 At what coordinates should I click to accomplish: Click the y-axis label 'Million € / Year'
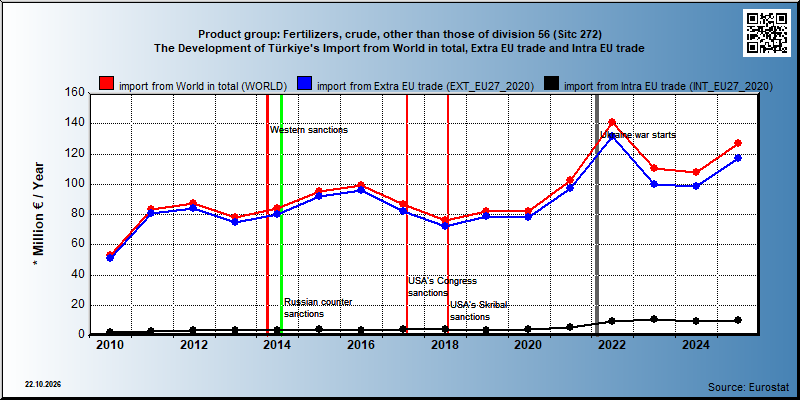click(38, 214)
